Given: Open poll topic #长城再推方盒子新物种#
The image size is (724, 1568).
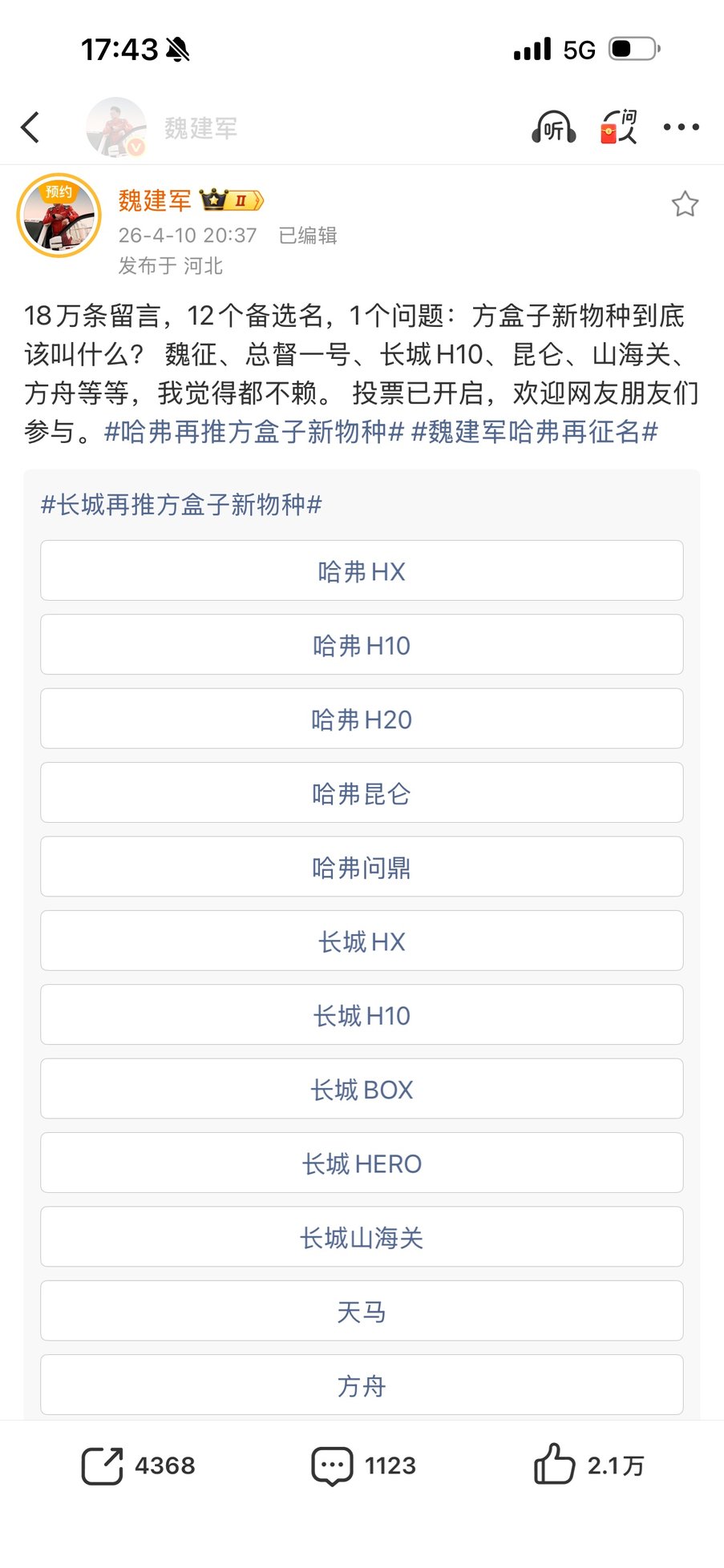Looking at the screenshot, I should (x=181, y=505).
